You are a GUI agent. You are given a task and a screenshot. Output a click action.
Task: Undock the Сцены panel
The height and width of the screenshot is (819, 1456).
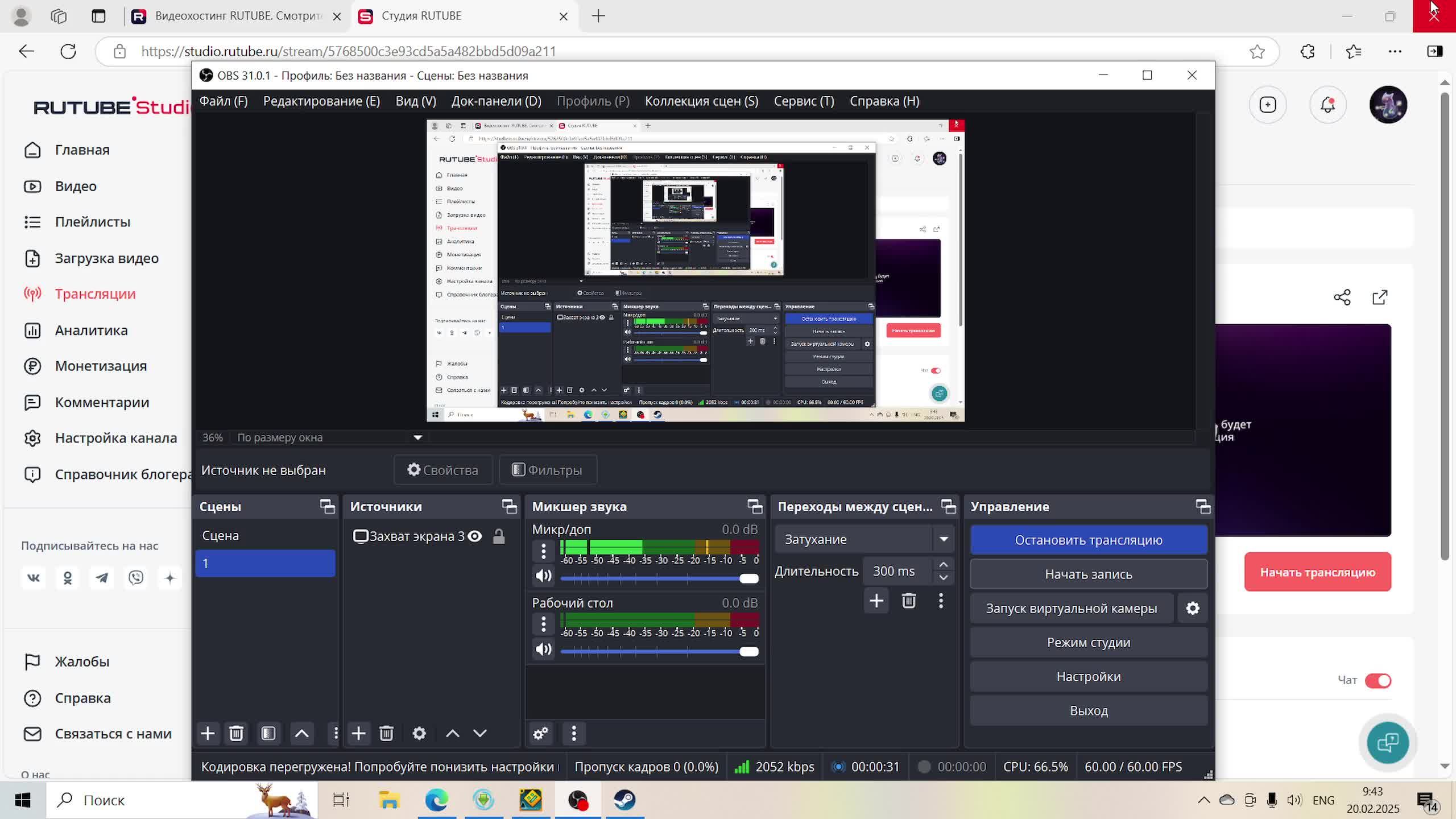tap(327, 506)
